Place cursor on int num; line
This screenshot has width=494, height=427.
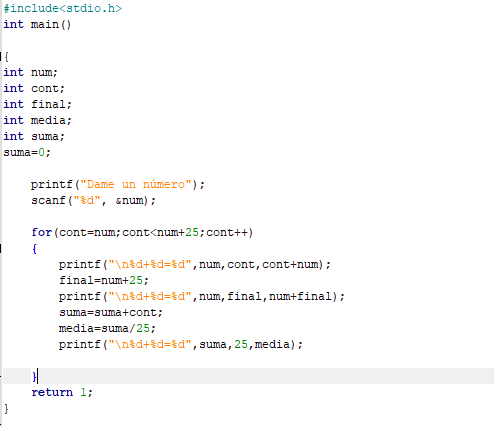click(x=31, y=72)
